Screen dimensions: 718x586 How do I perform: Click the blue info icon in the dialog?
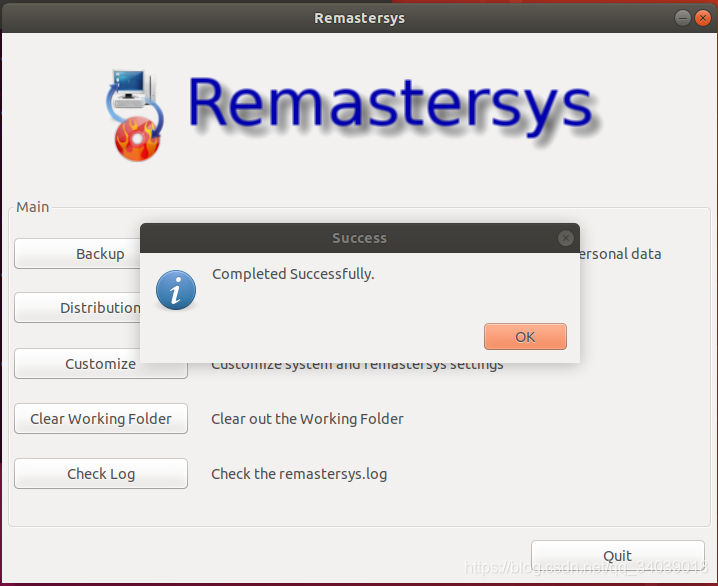coord(176,290)
